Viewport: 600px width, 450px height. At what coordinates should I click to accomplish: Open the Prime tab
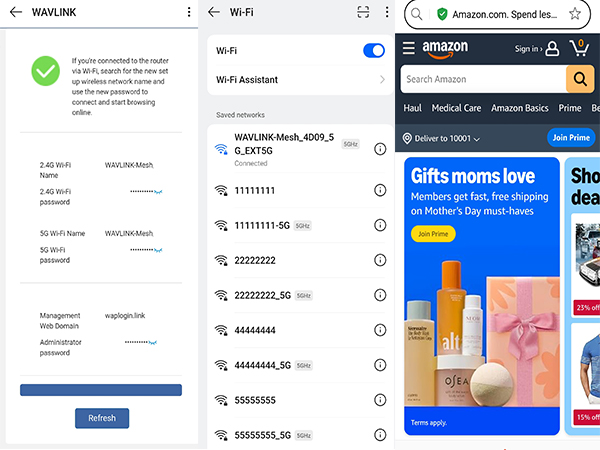pyautogui.click(x=570, y=108)
